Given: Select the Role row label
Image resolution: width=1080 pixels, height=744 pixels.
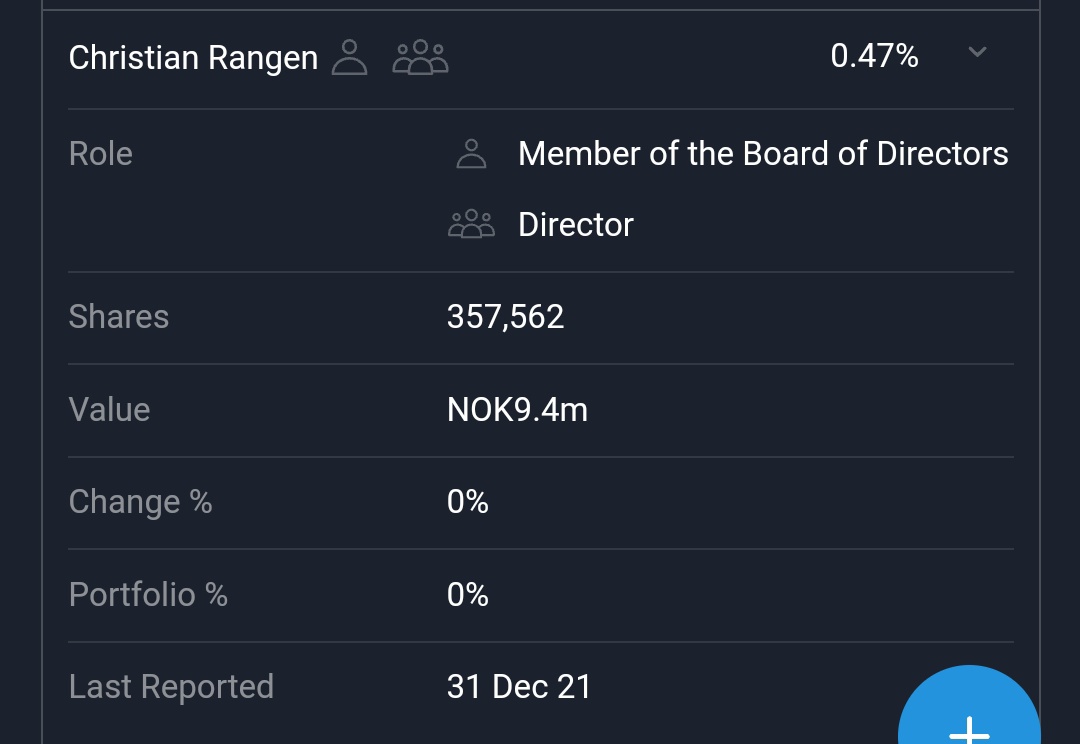Looking at the screenshot, I should (x=101, y=154).
